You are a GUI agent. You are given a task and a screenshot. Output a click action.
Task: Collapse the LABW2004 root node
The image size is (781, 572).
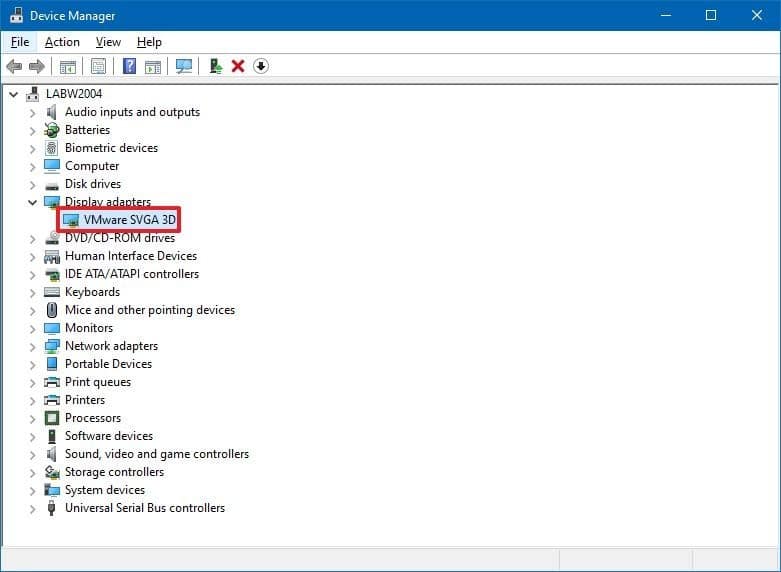(14, 94)
